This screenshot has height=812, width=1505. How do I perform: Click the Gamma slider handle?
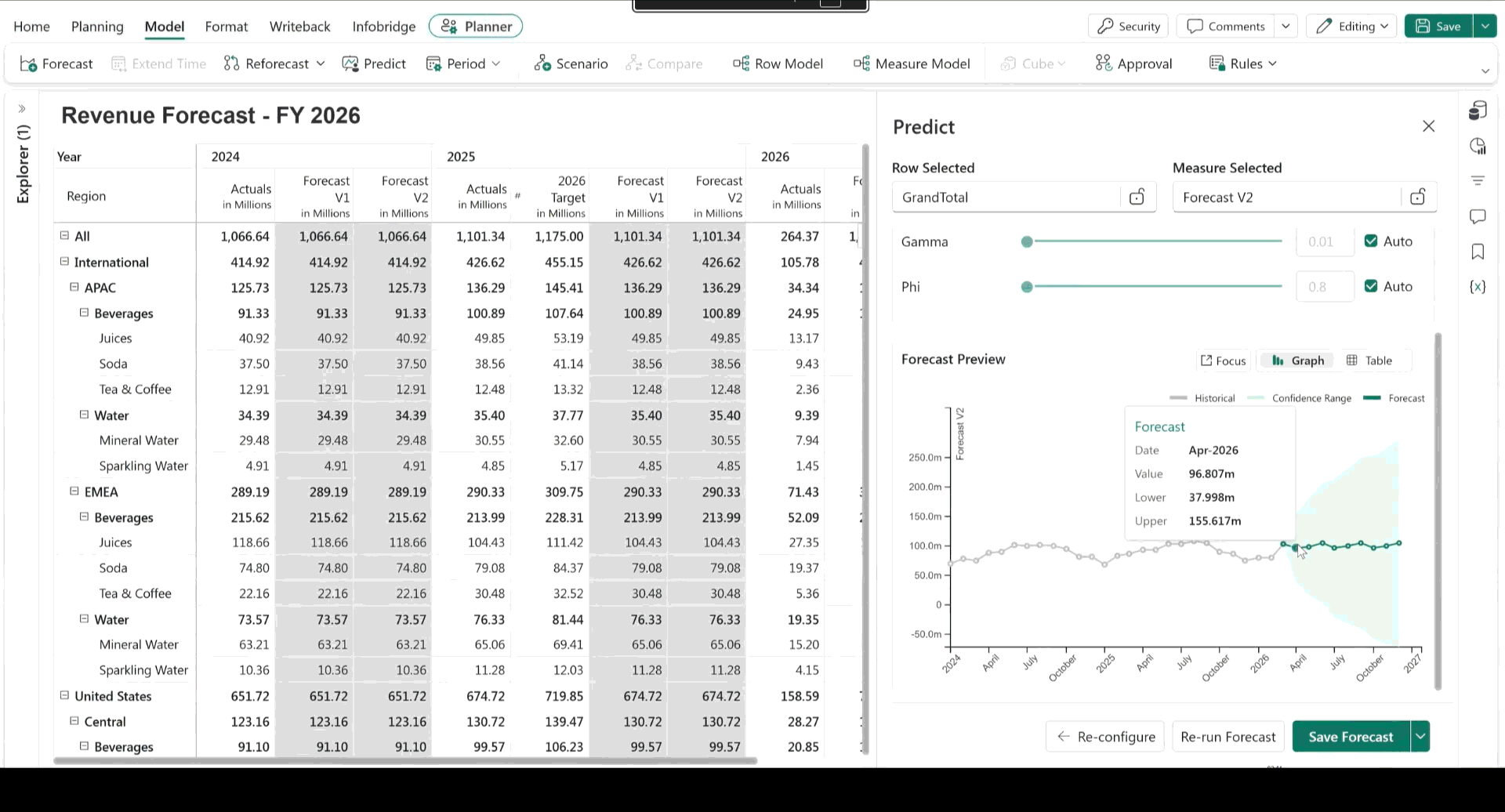1027,241
